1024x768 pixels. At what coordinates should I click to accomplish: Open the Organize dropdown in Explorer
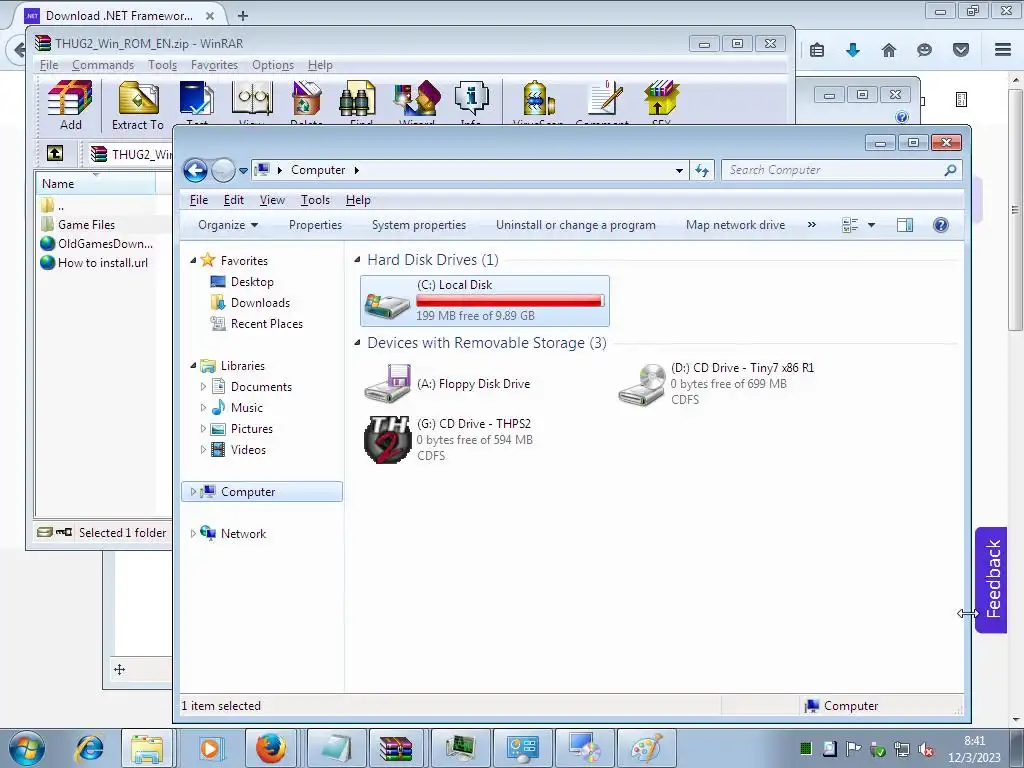228,225
